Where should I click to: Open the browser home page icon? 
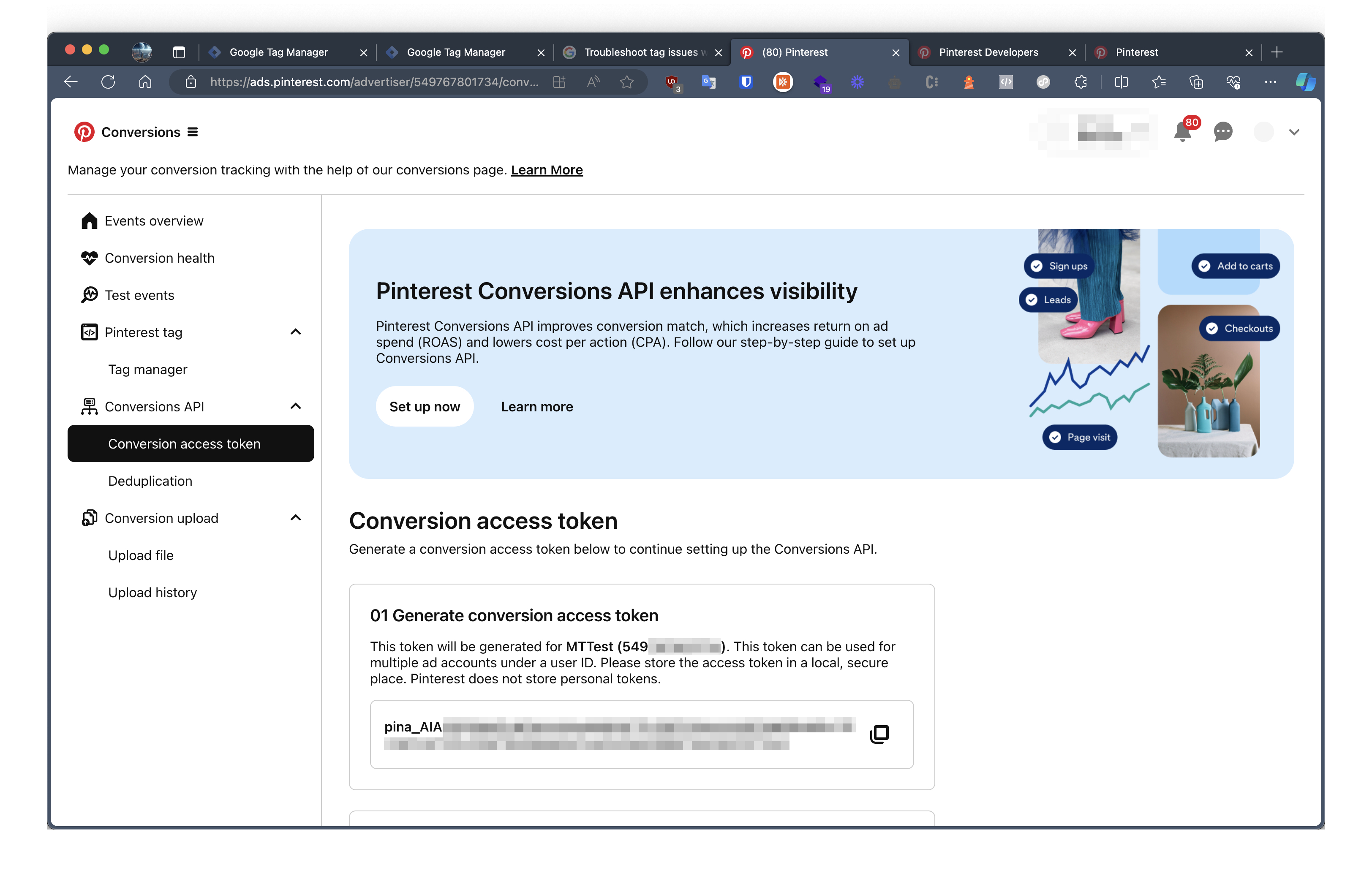[145, 82]
